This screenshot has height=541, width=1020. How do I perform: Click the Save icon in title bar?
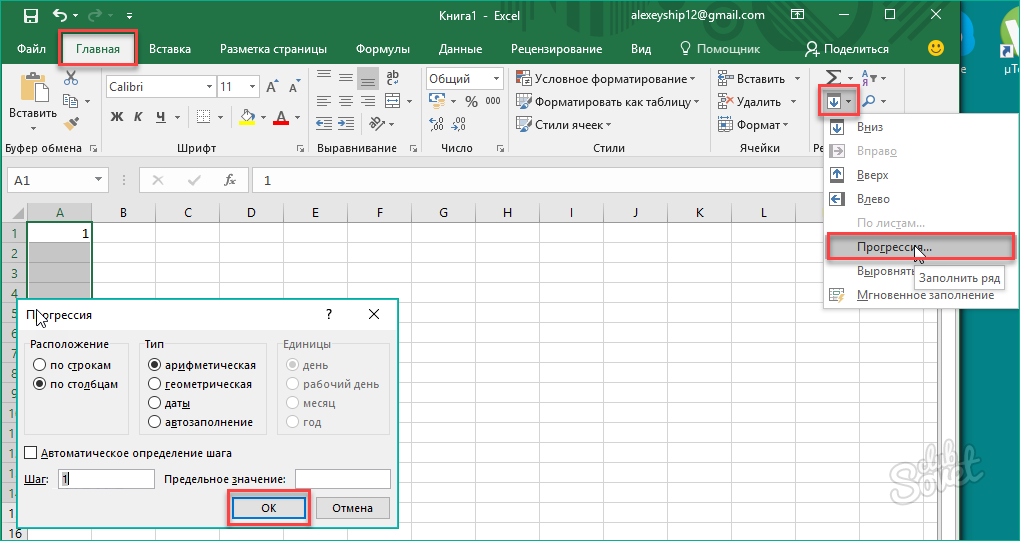click(30, 16)
